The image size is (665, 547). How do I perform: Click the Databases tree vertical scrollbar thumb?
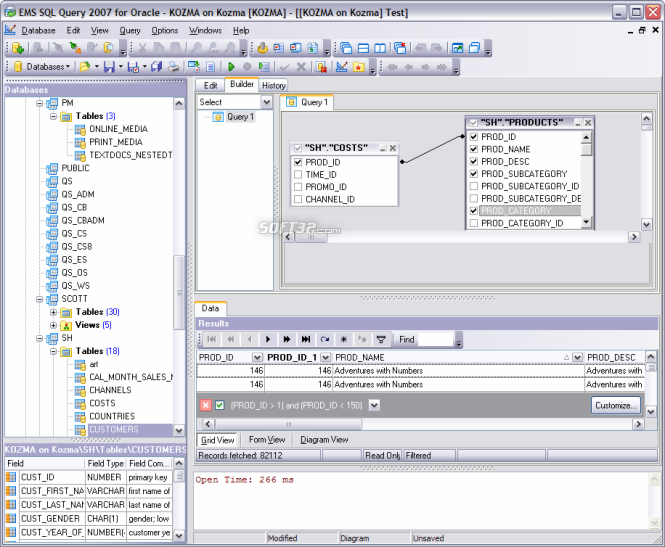pyautogui.click(x=179, y=292)
